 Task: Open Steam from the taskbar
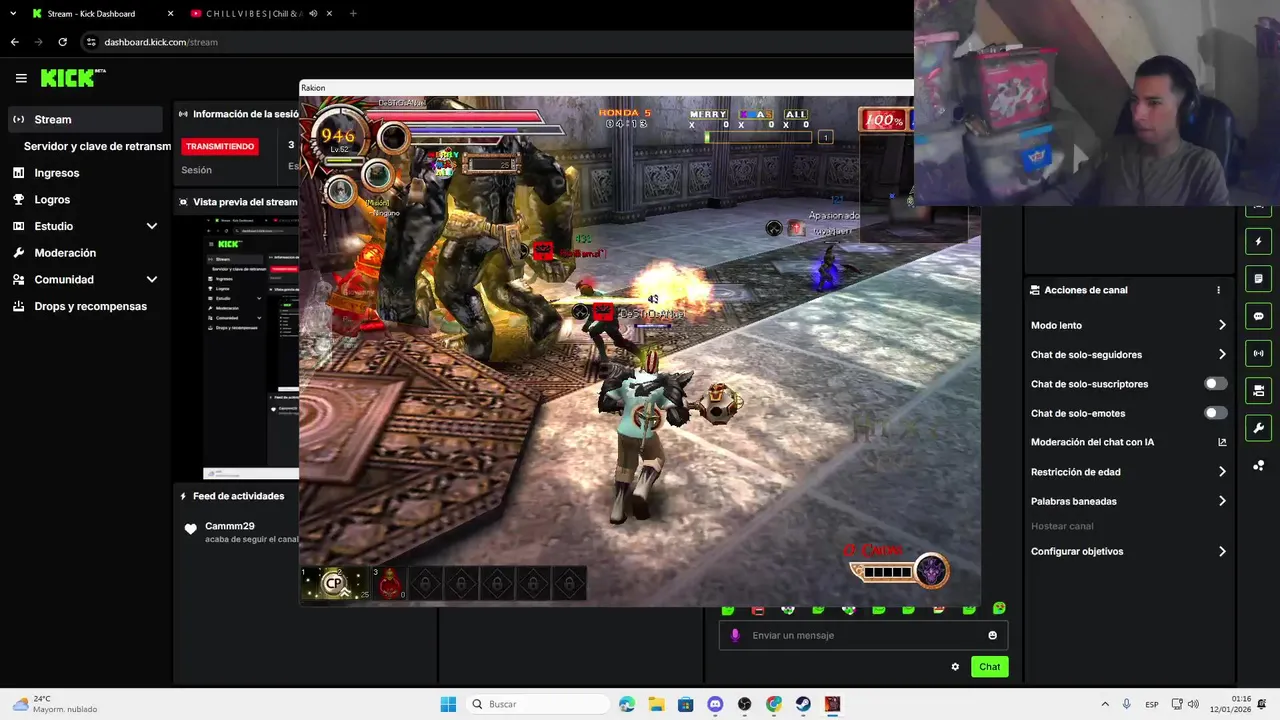(x=803, y=704)
